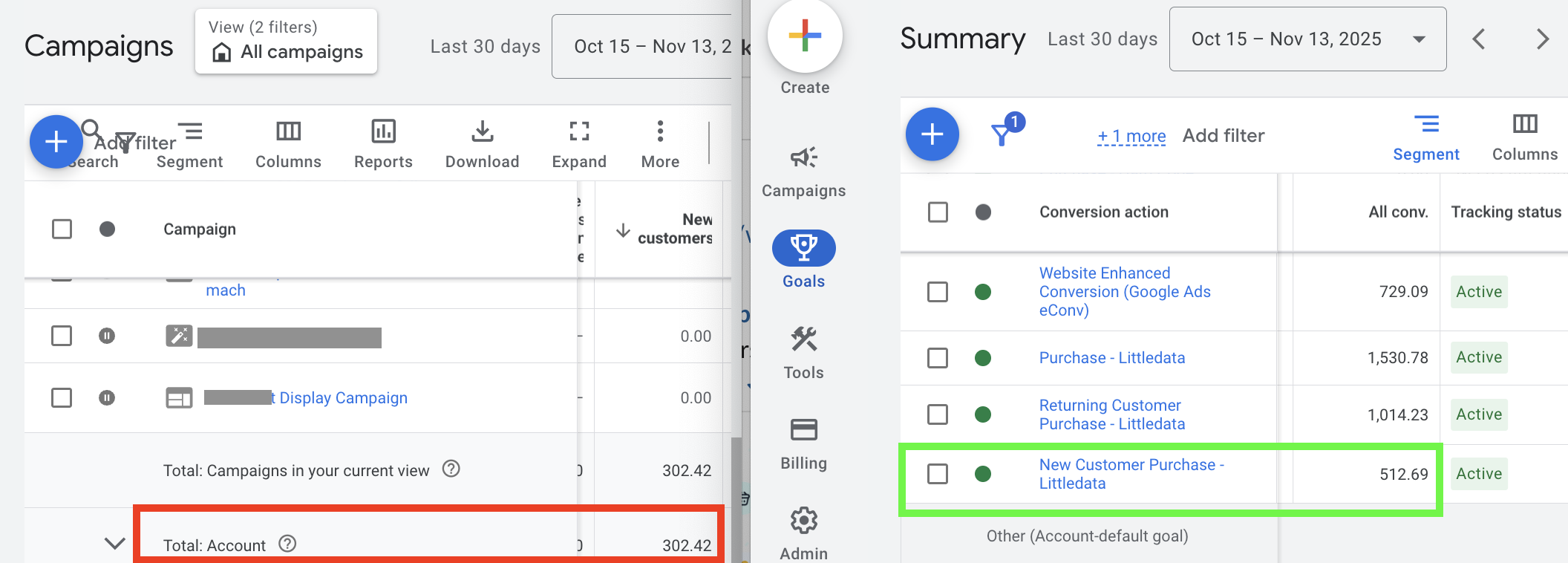
Task: Check Purchase - Littledata row checkbox
Action: click(938, 358)
